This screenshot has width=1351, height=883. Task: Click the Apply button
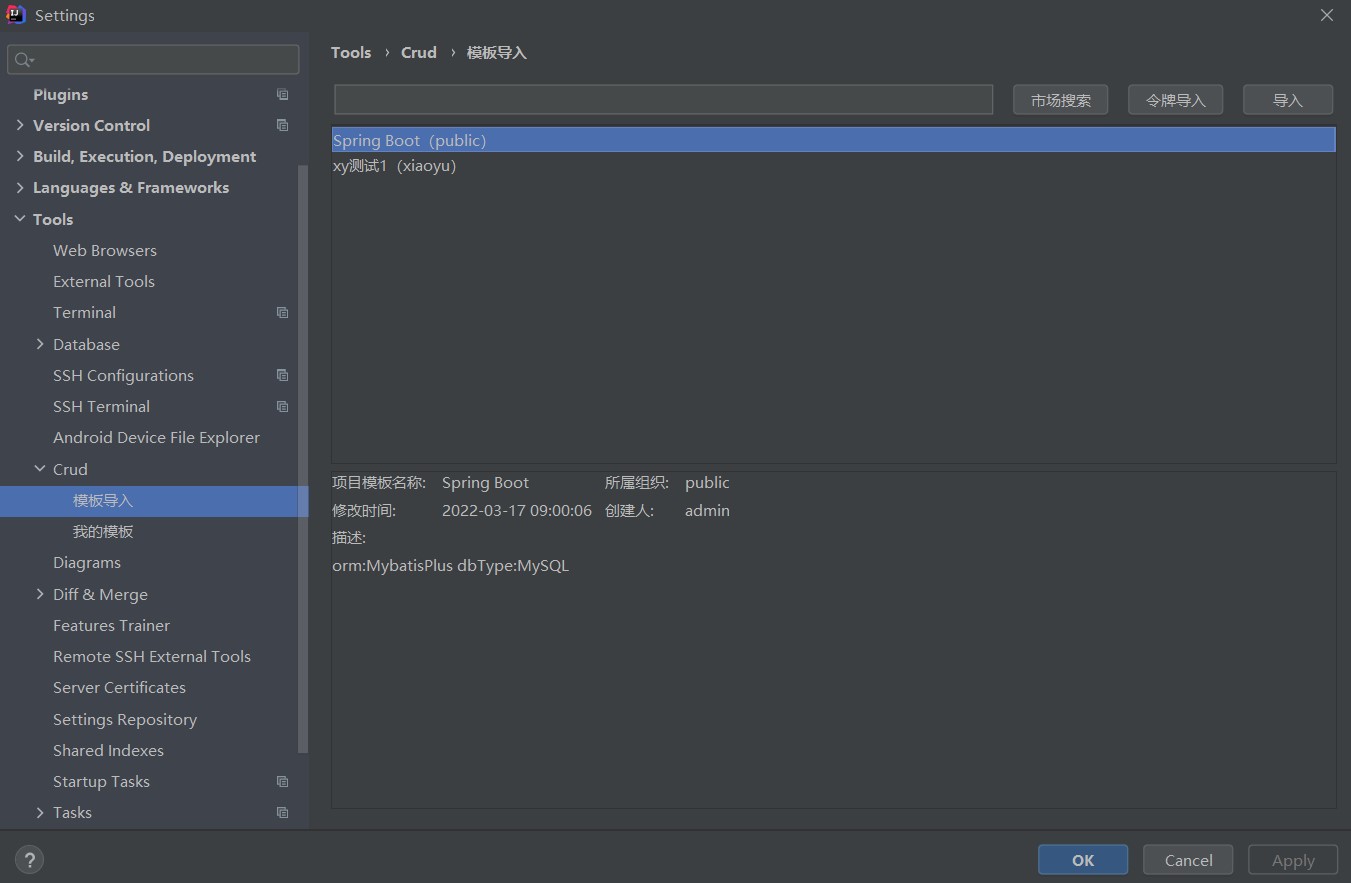[1293, 860]
